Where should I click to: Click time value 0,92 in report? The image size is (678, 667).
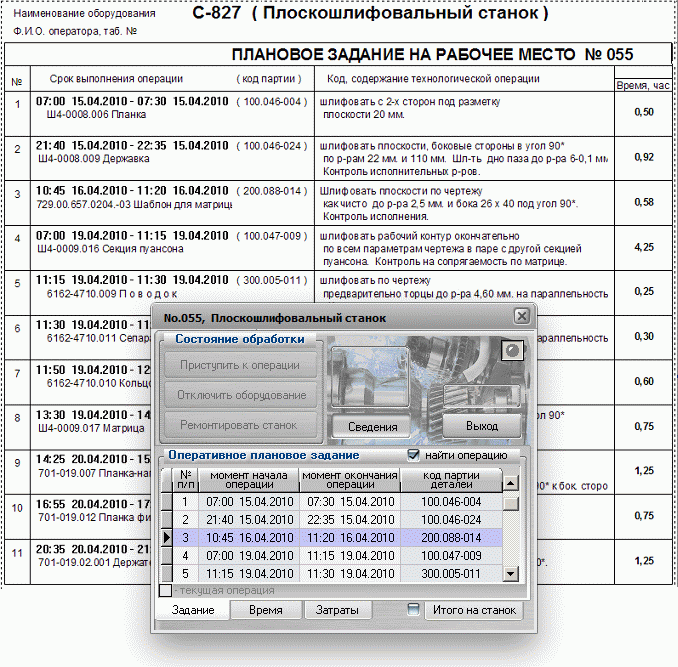pos(644,157)
